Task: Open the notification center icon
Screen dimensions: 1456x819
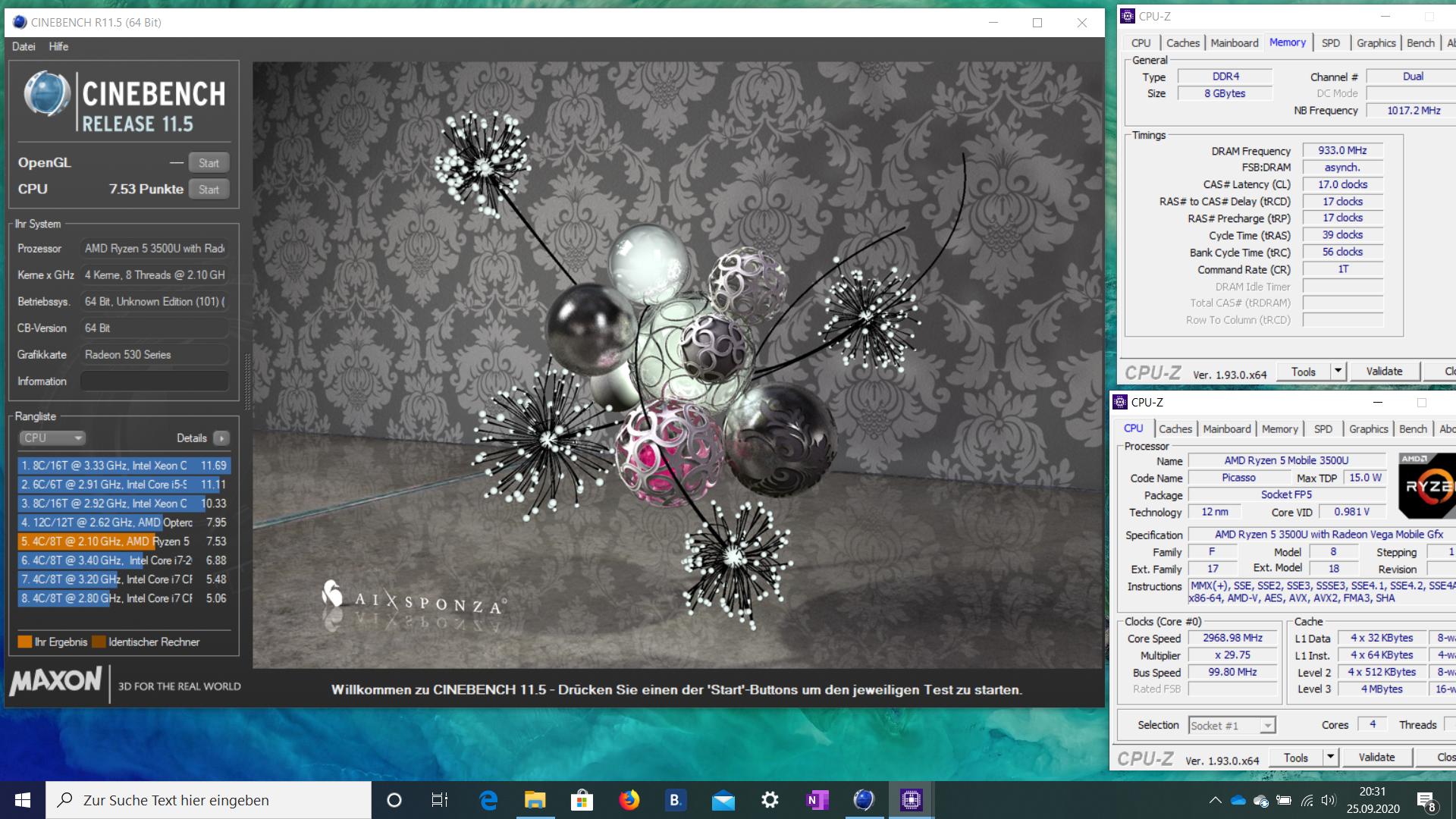Action: point(1426,801)
